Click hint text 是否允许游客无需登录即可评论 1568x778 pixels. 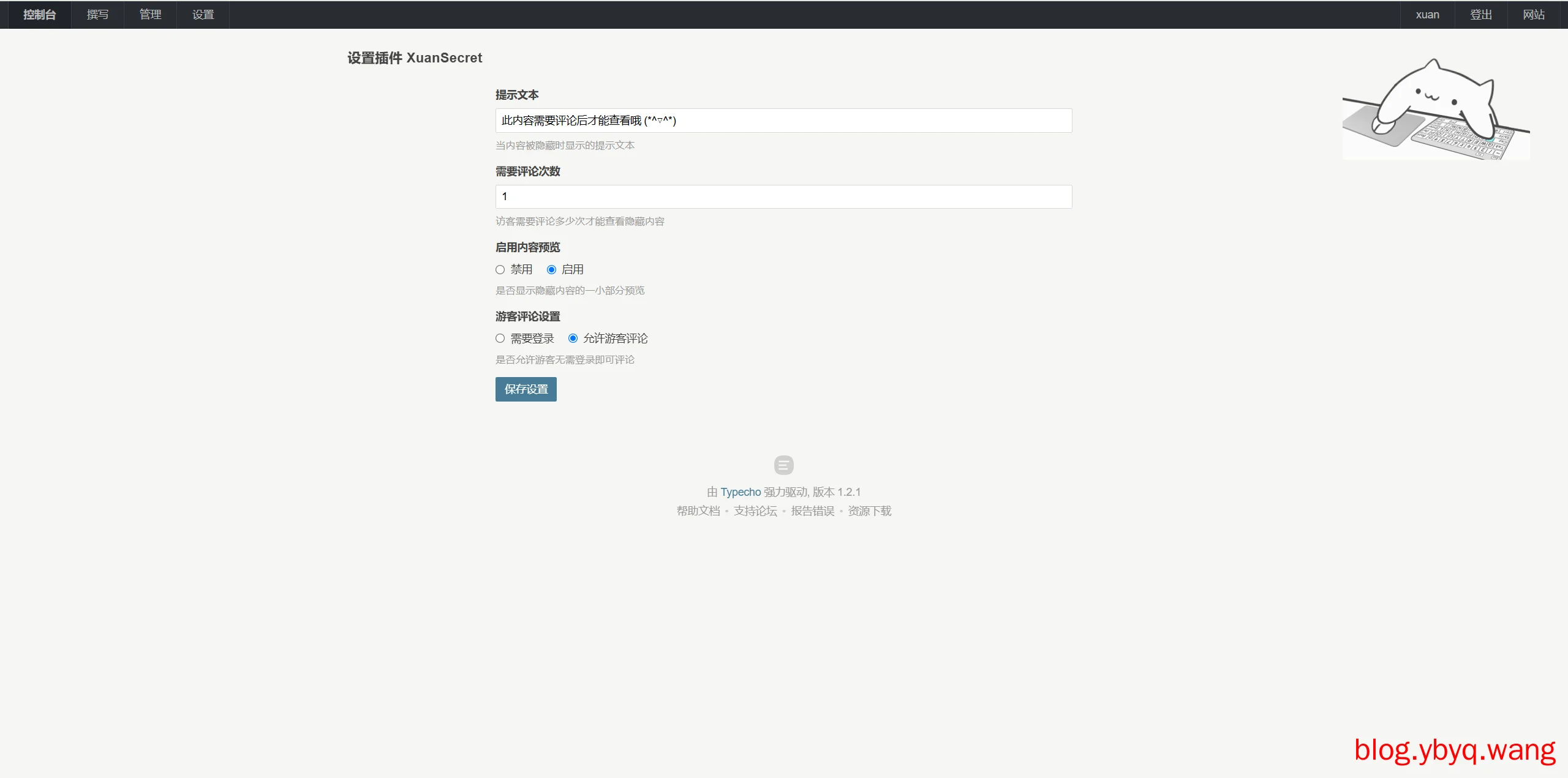(565, 360)
